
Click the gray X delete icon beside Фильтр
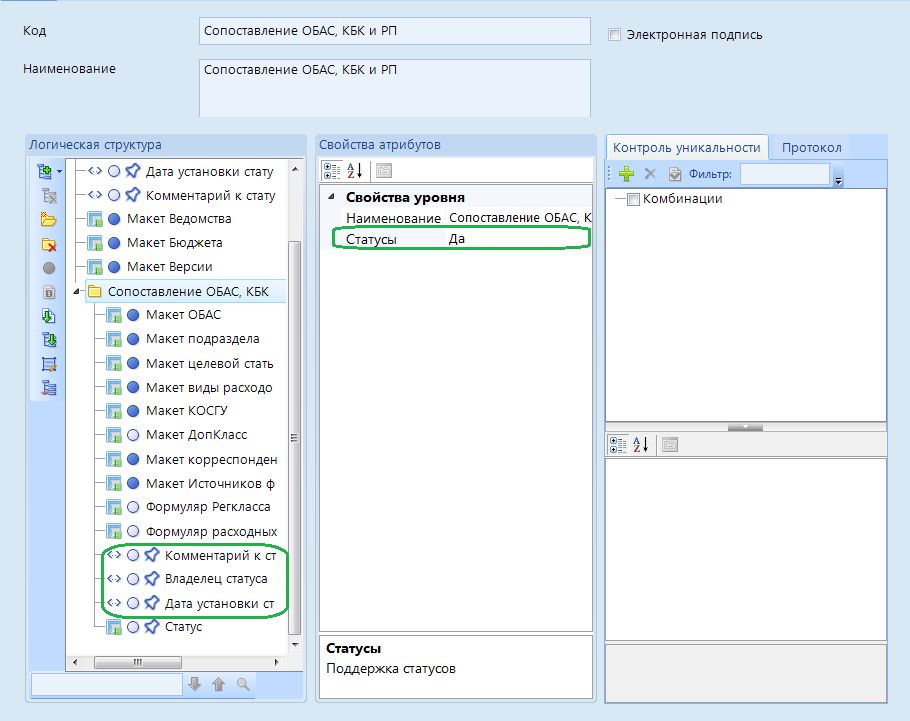(649, 174)
